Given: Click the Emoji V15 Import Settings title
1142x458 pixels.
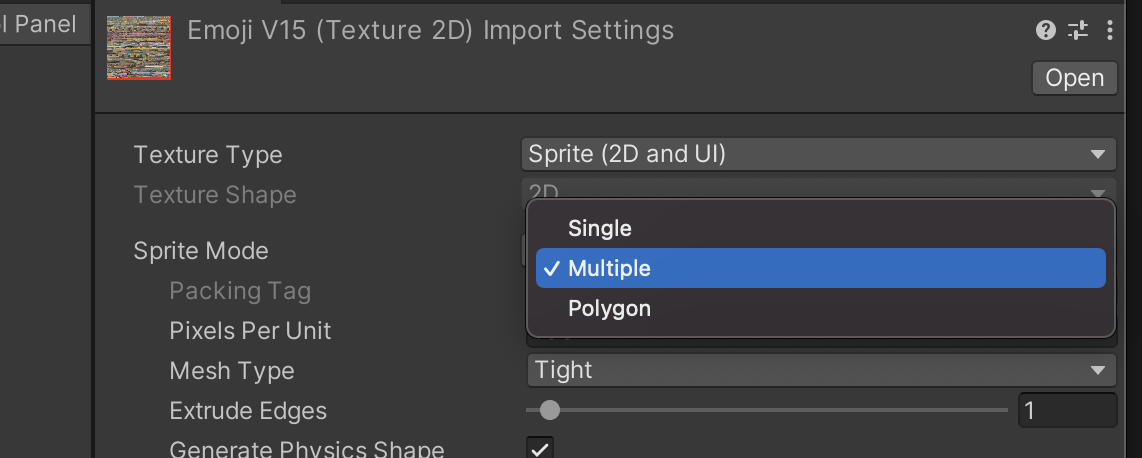Looking at the screenshot, I should (431, 31).
